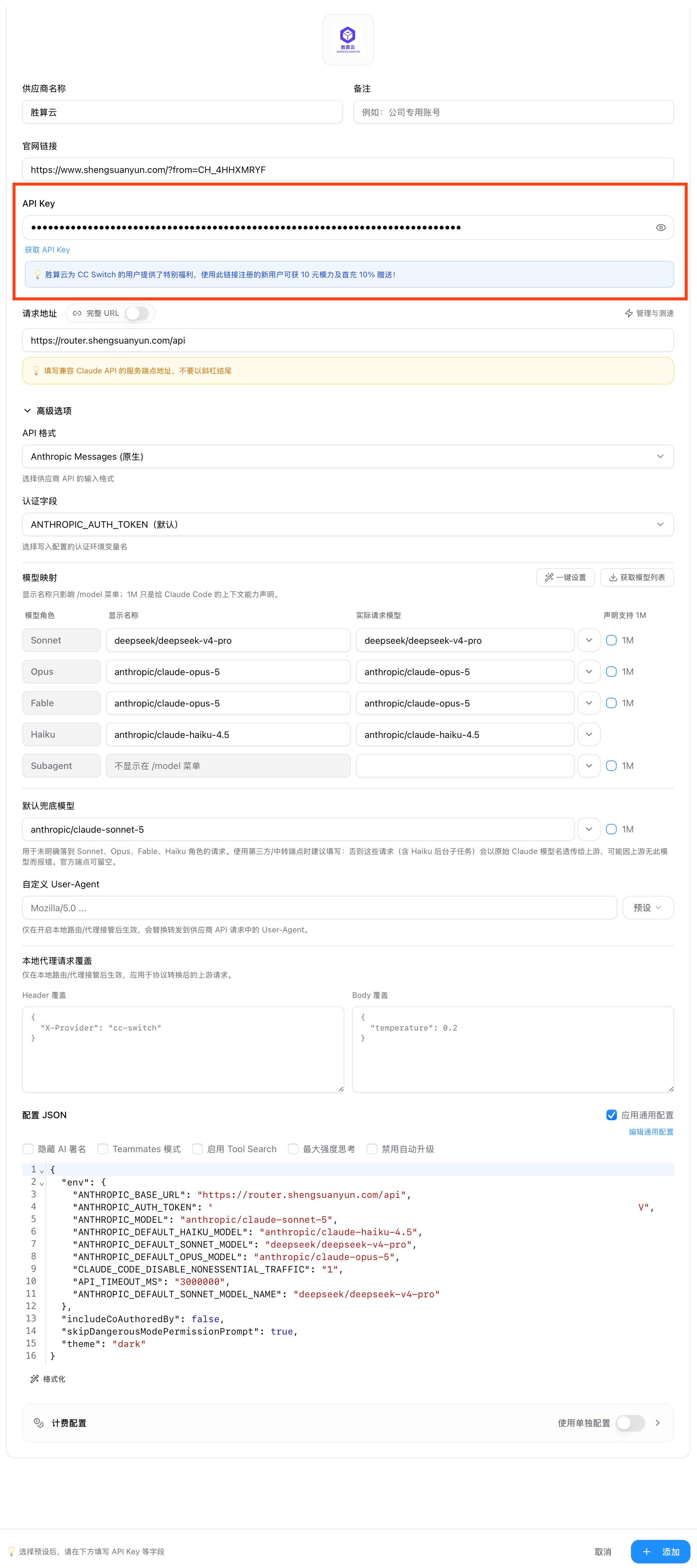Click 添加 to add provider
This screenshot has width=697, height=1568.
660,1552
